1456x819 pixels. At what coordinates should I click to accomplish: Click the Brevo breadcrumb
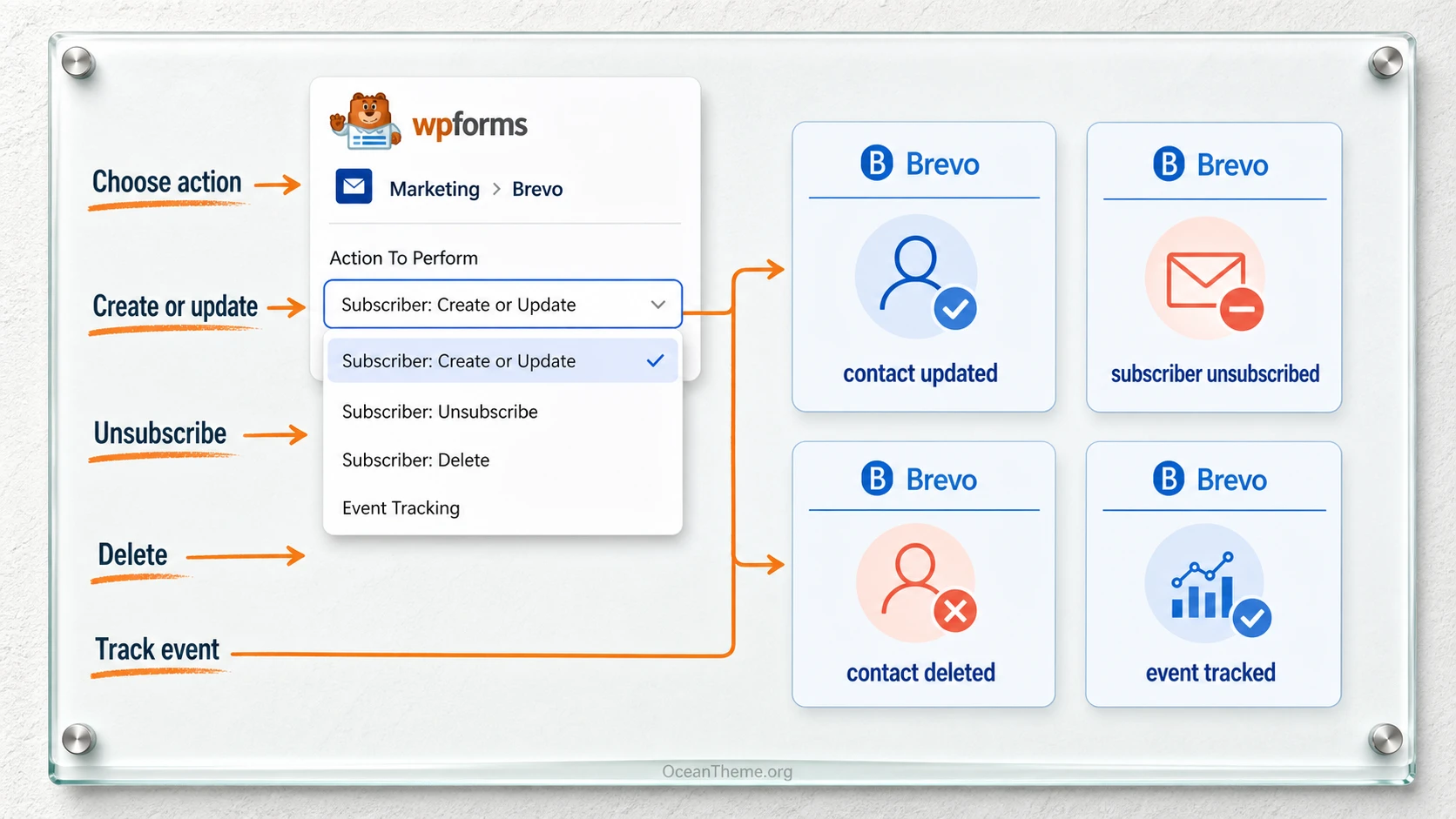click(537, 189)
